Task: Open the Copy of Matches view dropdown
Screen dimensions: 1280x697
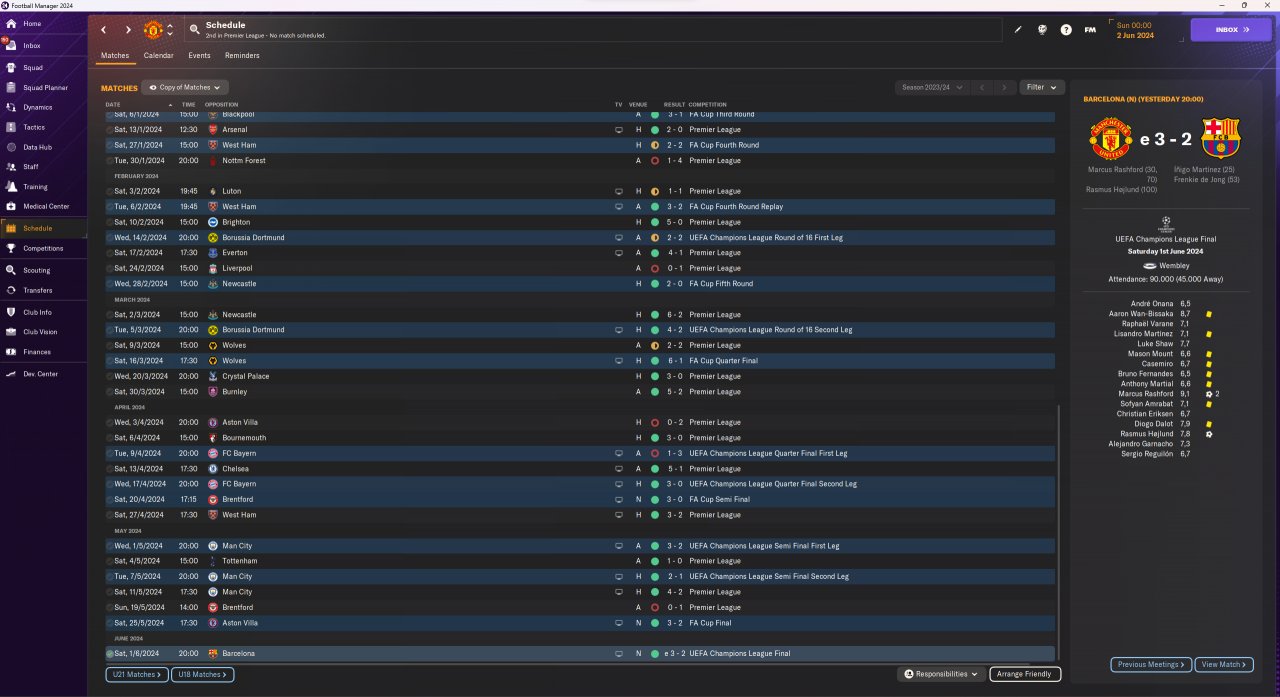Action: (x=185, y=88)
